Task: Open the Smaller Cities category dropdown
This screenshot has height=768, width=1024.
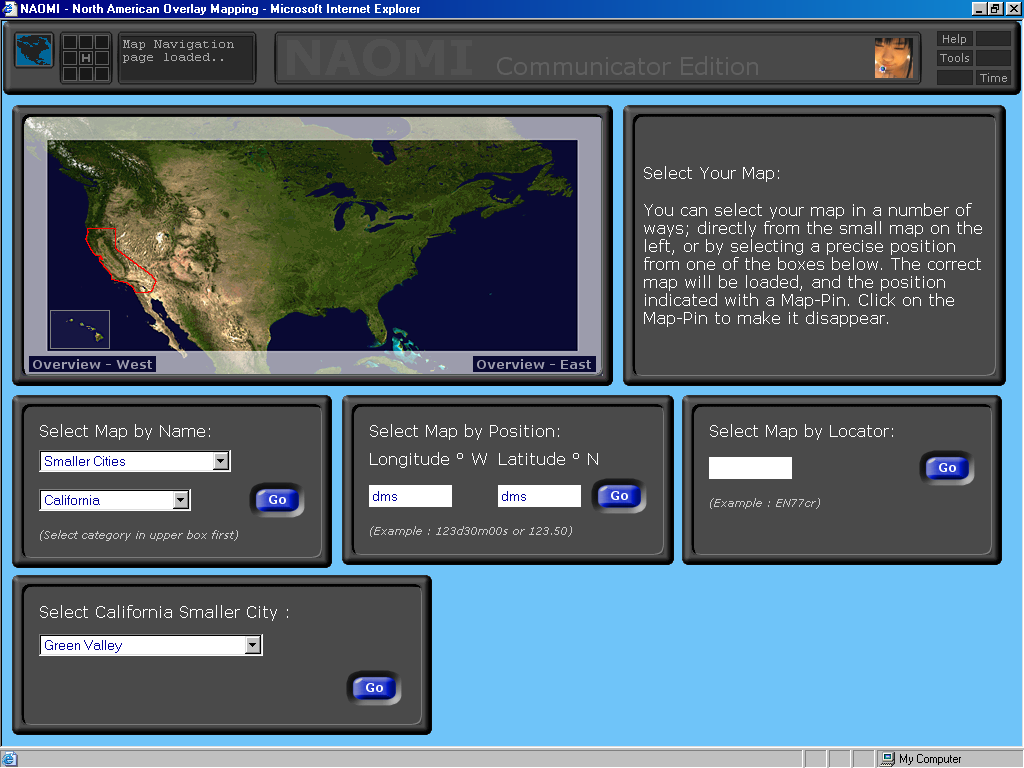Action: pos(135,461)
